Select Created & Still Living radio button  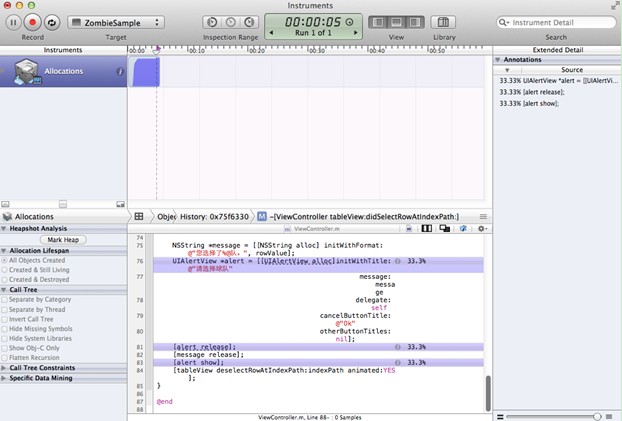point(4,270)
